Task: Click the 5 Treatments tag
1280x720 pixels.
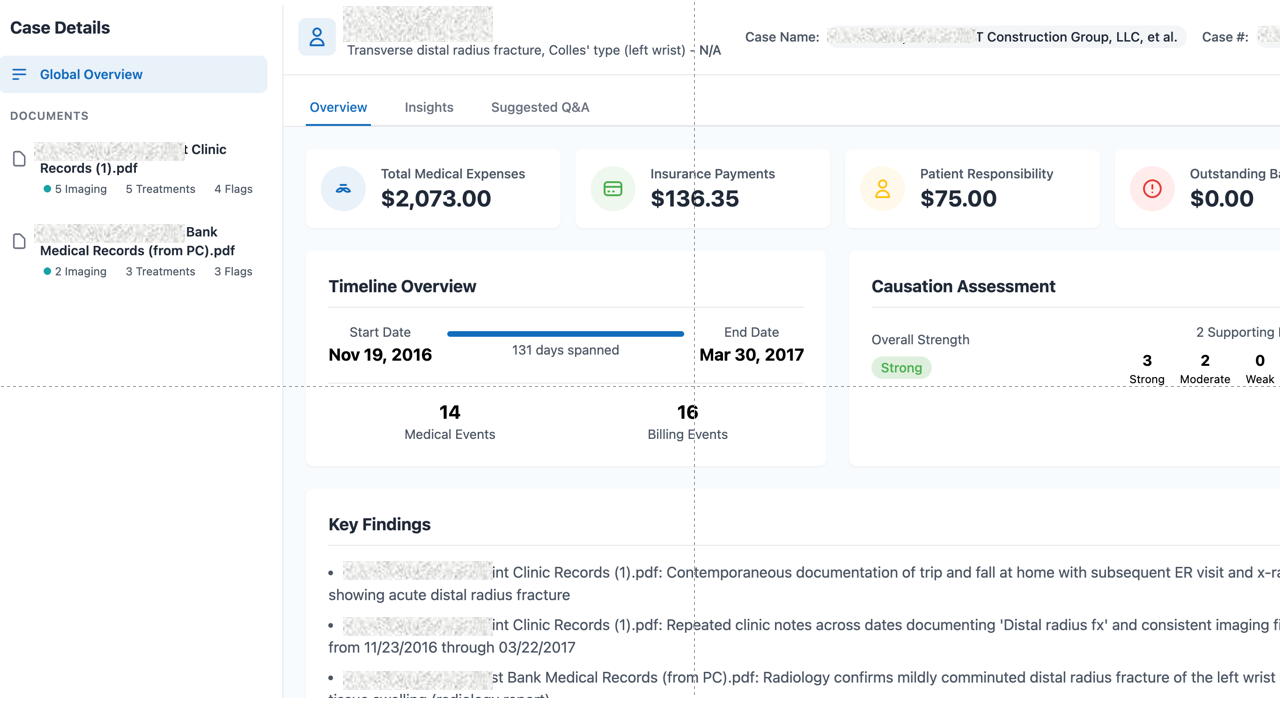Action: pos(160,189)
